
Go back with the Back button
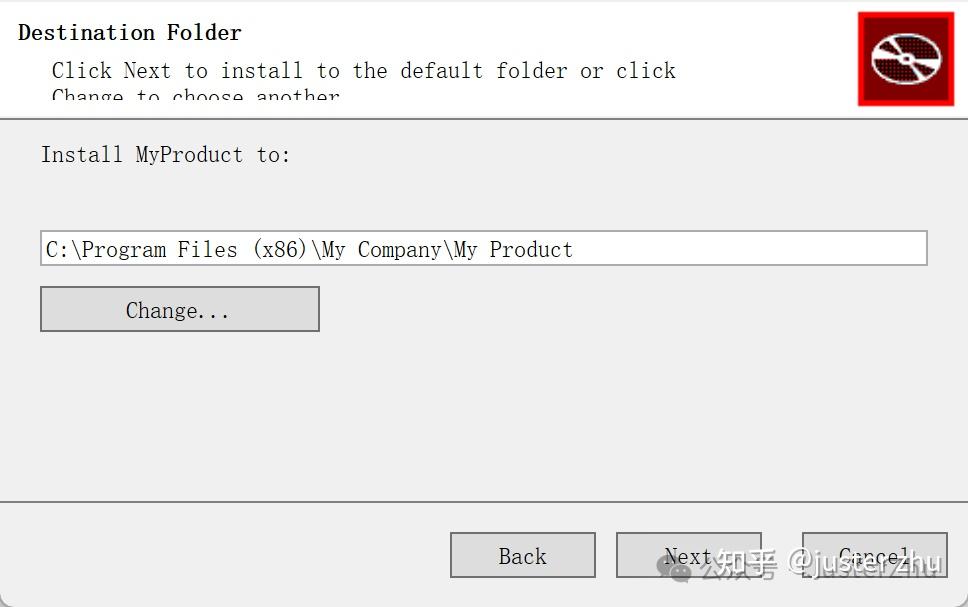point(522,556)
